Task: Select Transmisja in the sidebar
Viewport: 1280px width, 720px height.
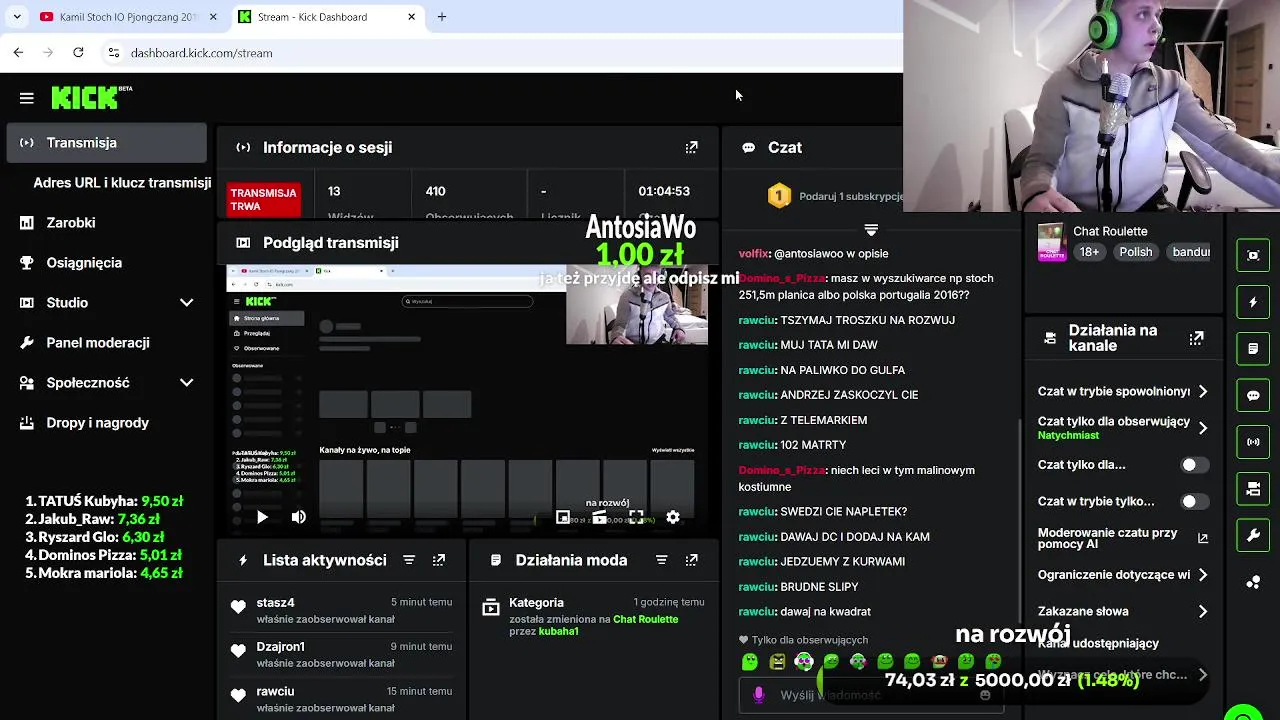Action: pos(106,142)
